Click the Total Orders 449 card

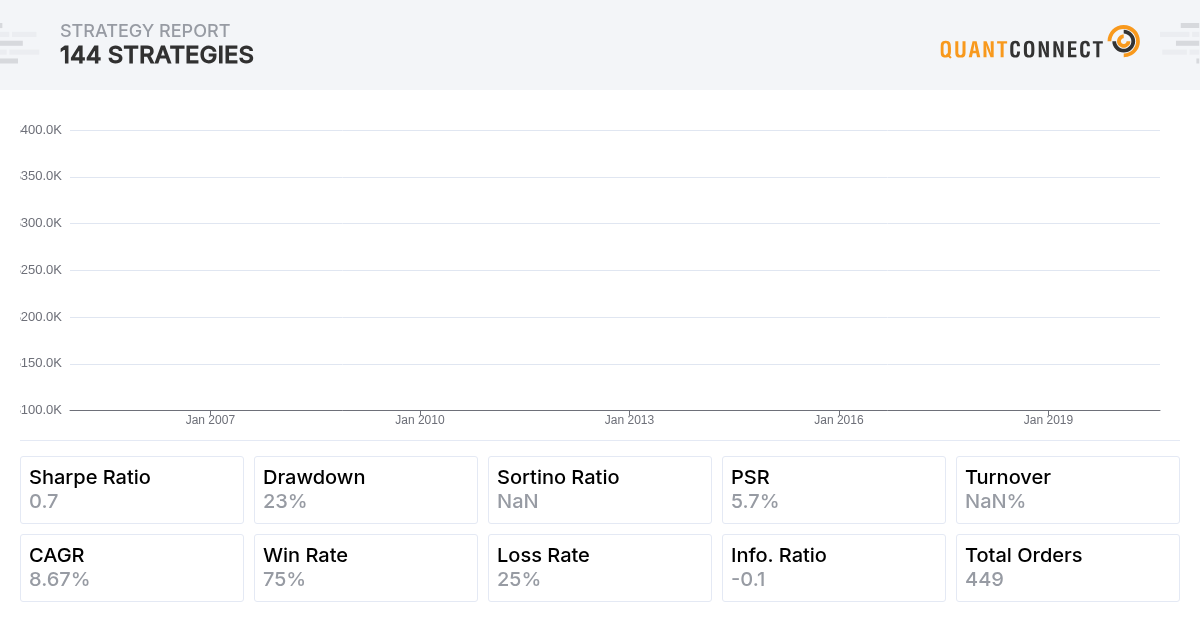click(x=1067, y=567)
